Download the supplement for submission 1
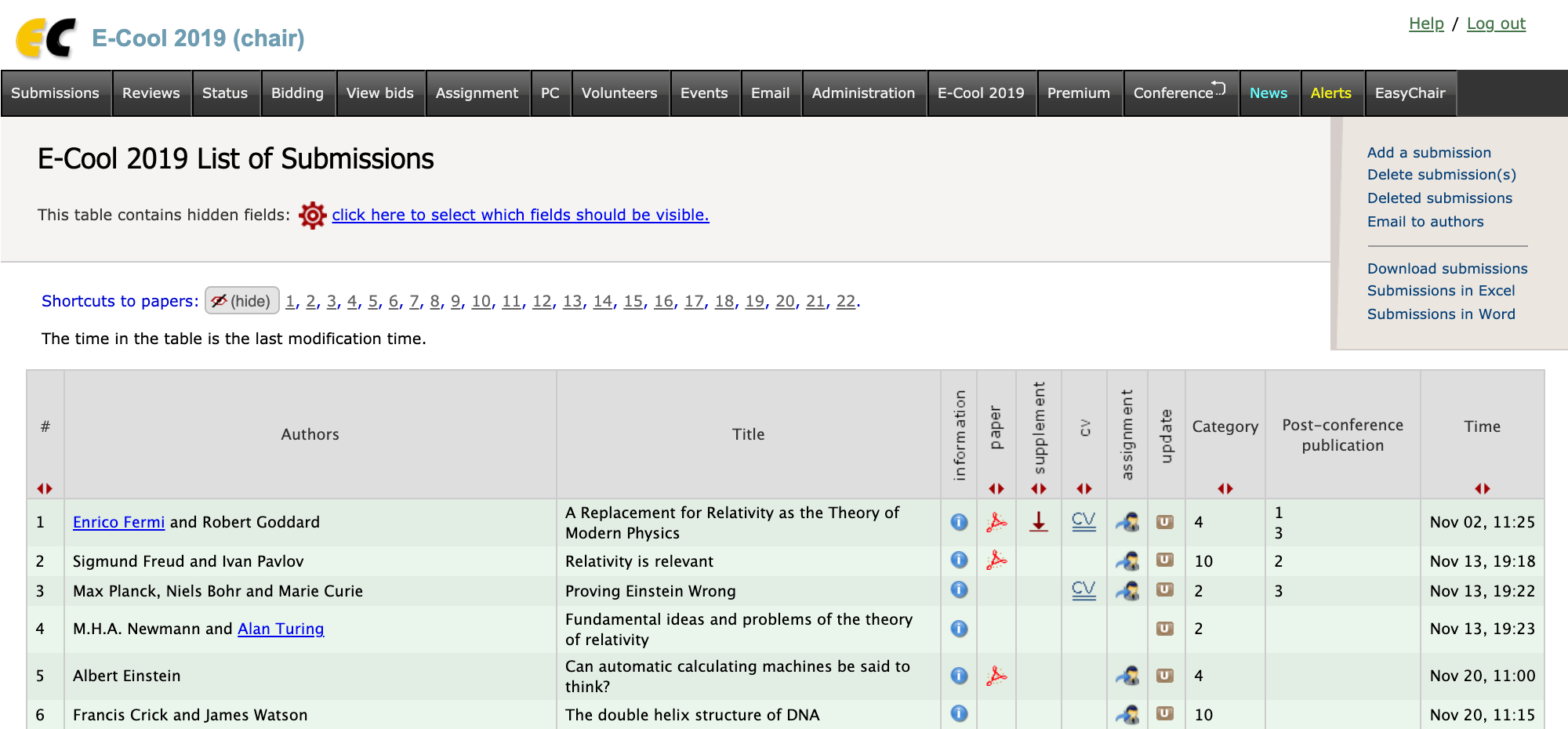1568x729 pixels. (1039, 522)
